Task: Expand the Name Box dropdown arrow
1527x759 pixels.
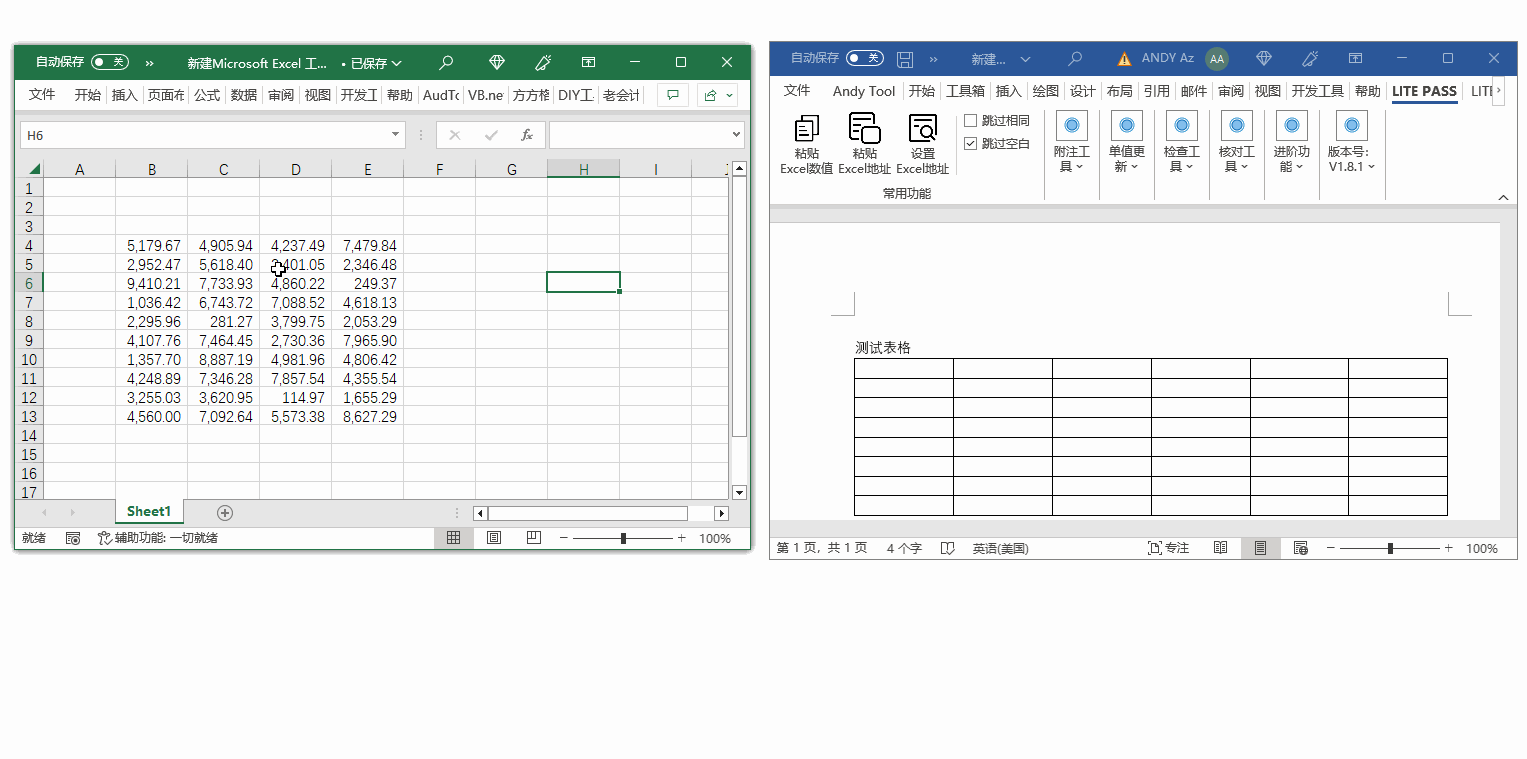Action: pyautogui.click(x=396, y=135)
